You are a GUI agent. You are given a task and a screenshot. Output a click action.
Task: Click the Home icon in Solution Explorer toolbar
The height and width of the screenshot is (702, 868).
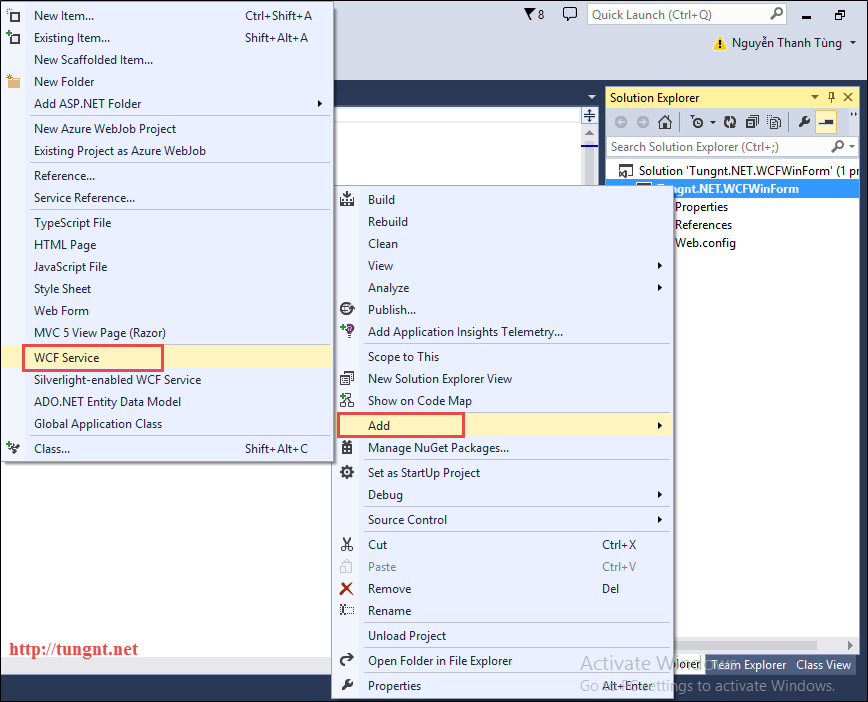point(665,122)
